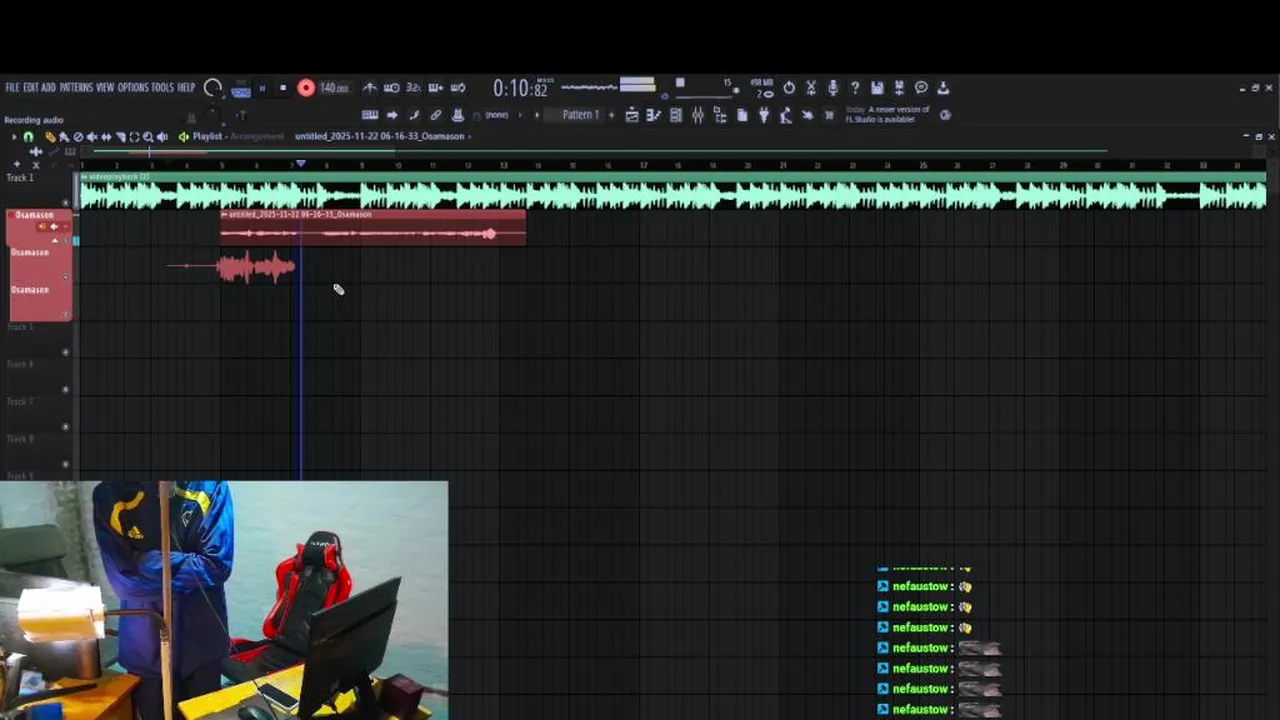Viewport: 1280px width, 720px height.
Task: Click the Play/Pause transport button
Action: point(262,88)
